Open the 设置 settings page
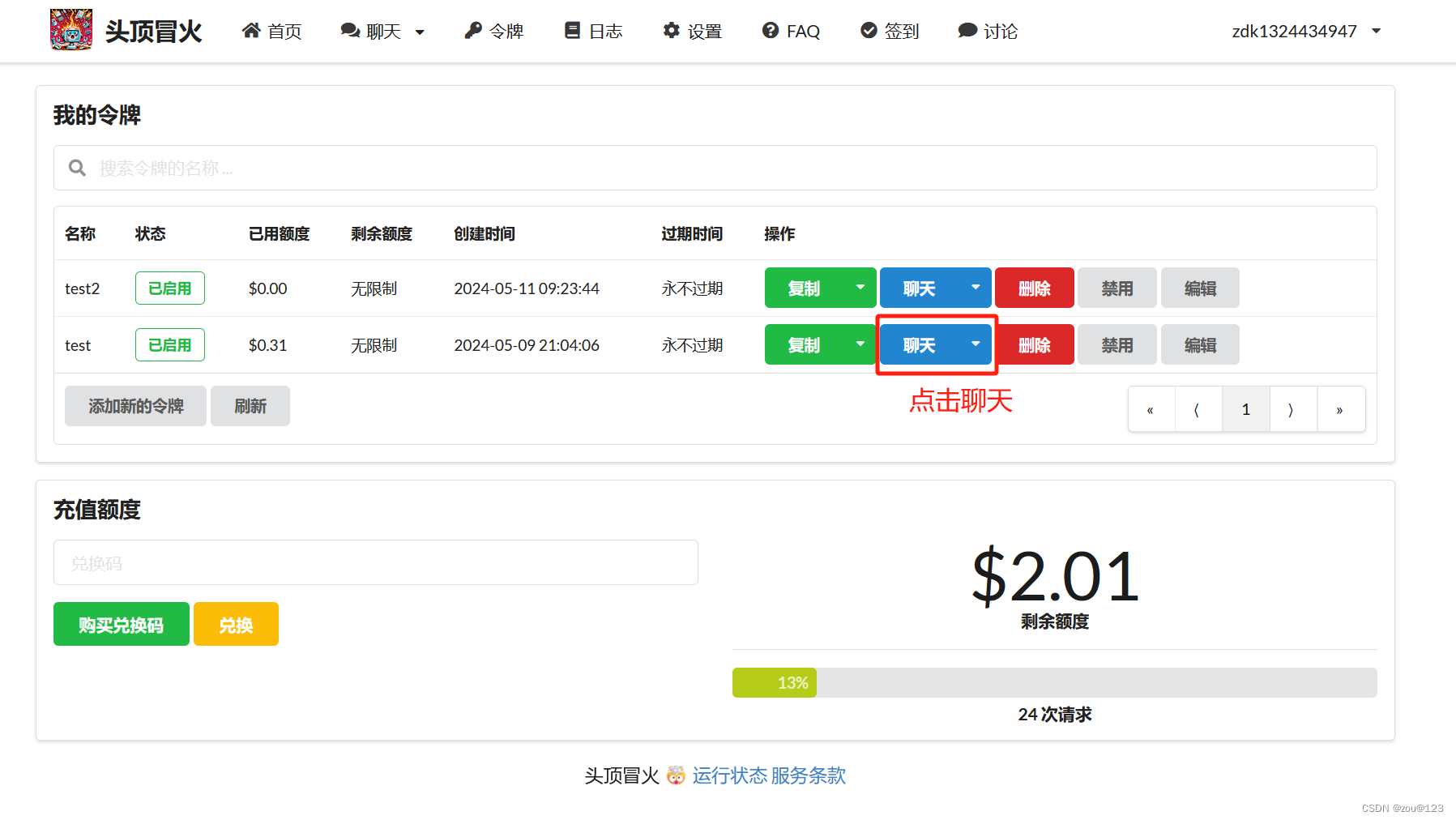This screenshot has height=820, width=1456. coord(692,31)
